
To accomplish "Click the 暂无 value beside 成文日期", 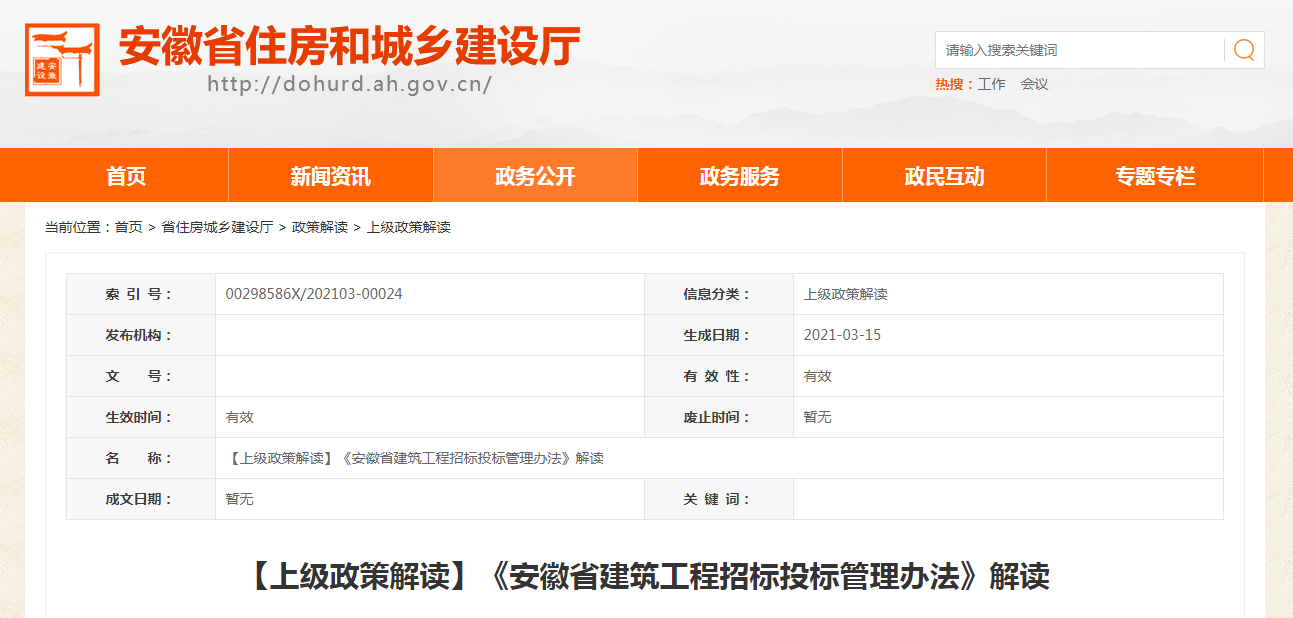I will point(240,499).
